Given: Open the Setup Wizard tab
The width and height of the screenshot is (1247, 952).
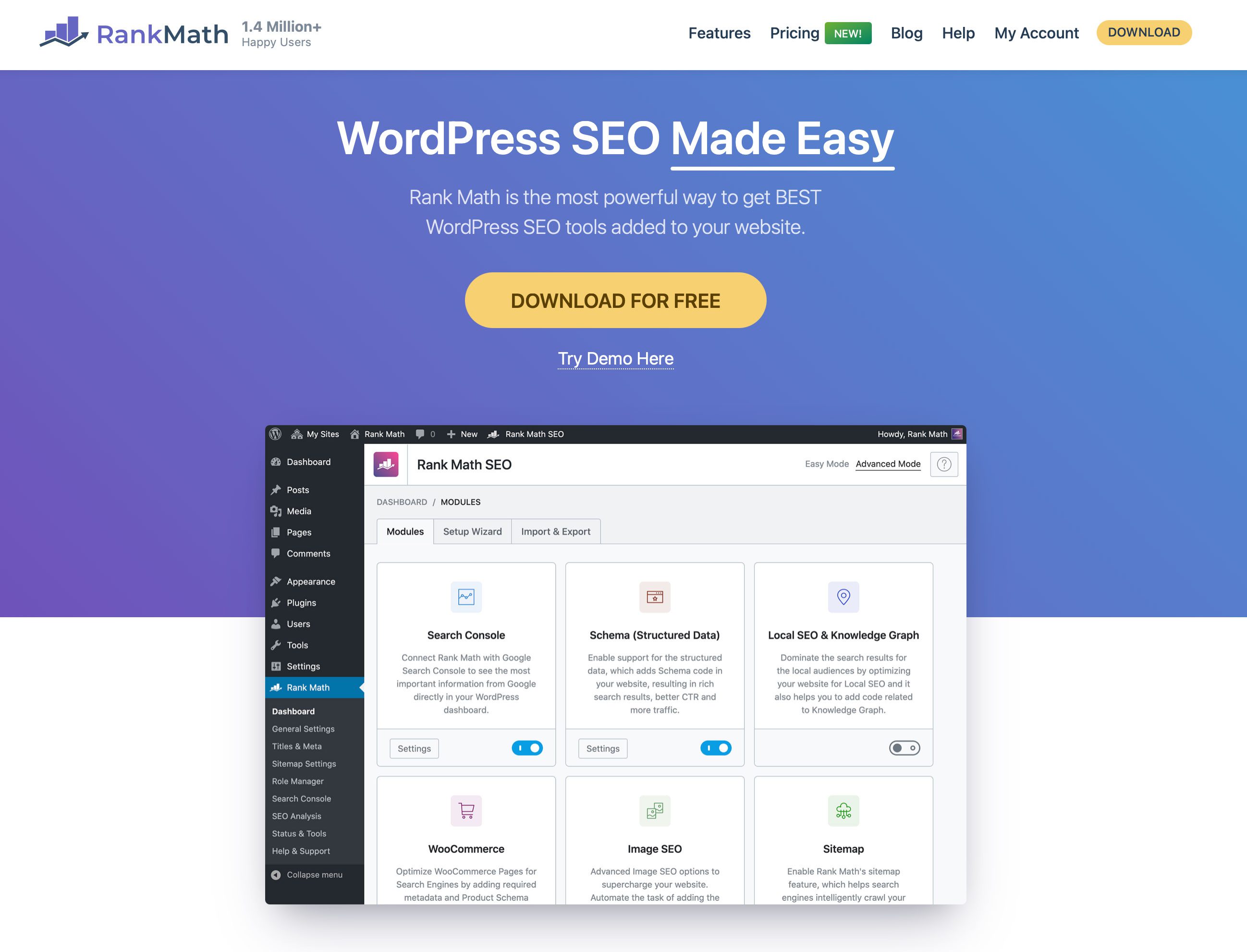Looking at the screenshot, I should point(473,531).
